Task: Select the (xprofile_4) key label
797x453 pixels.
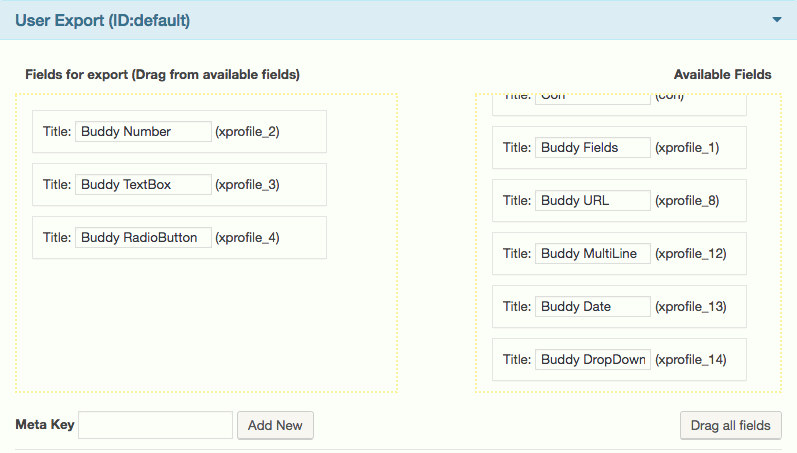Action: coord(248,237)
